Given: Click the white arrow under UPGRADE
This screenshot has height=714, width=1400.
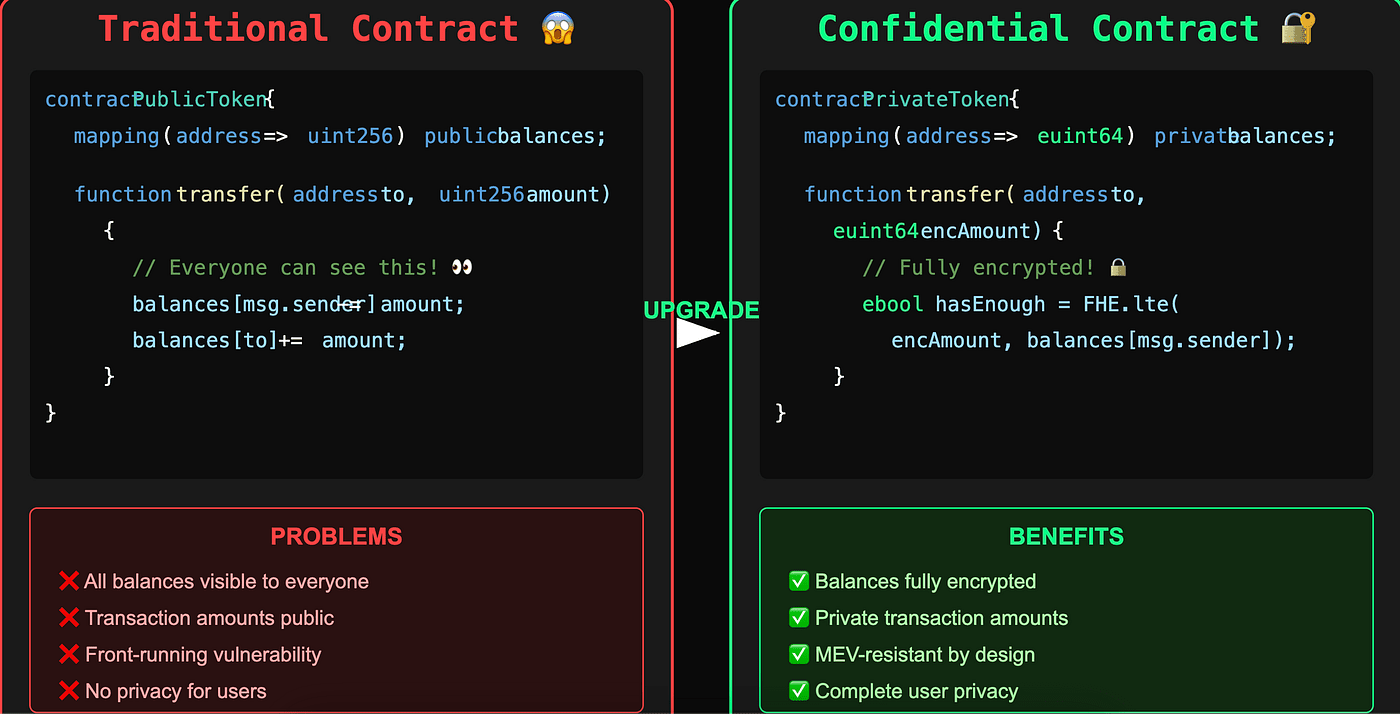Looking at the screenshot, I should point(697,334).
